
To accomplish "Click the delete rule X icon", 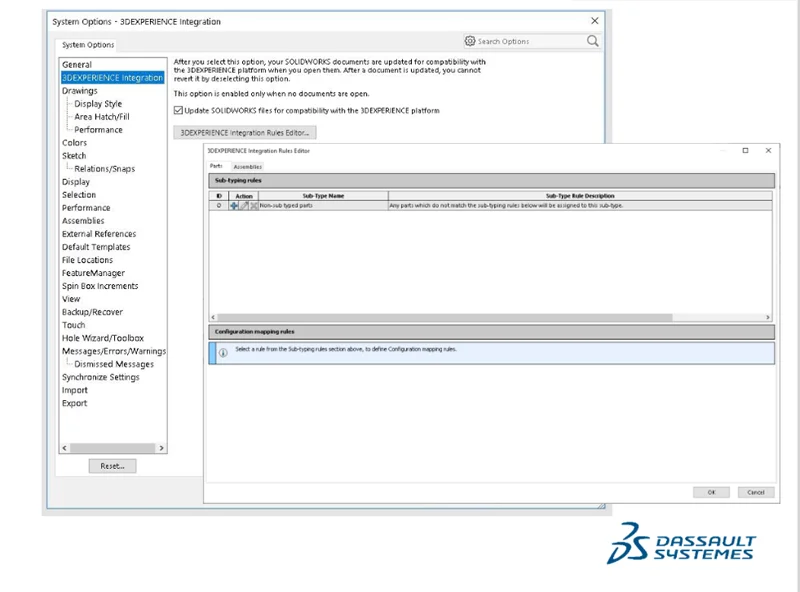I will (x=254, y=206).
